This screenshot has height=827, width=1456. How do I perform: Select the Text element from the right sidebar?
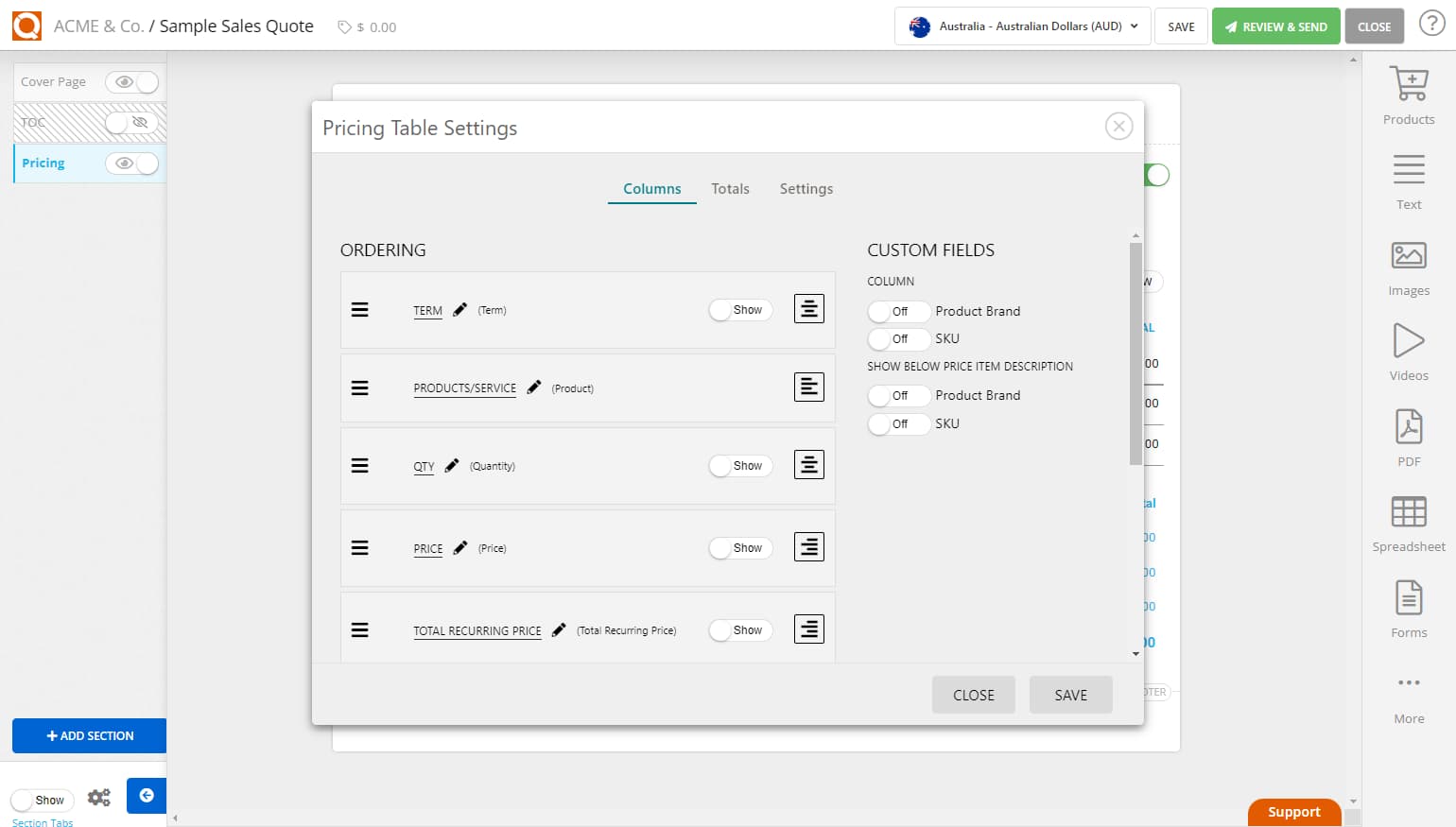click(1408, 180)
